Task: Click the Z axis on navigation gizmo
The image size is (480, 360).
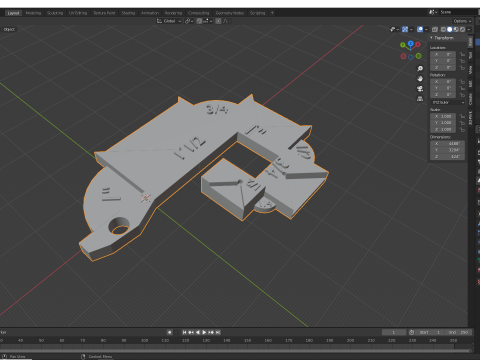Action: 411,43
